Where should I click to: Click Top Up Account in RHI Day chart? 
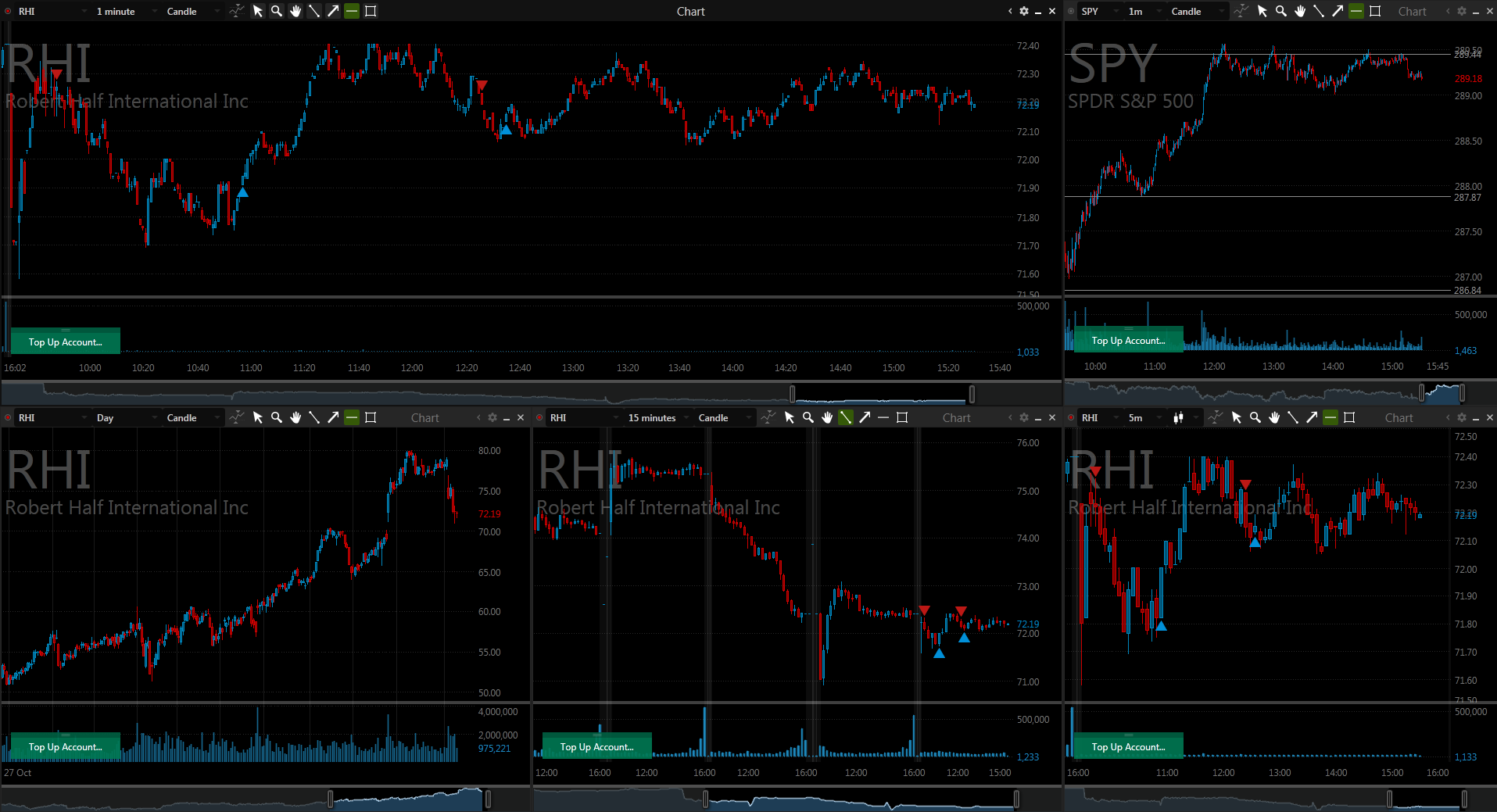66,746
